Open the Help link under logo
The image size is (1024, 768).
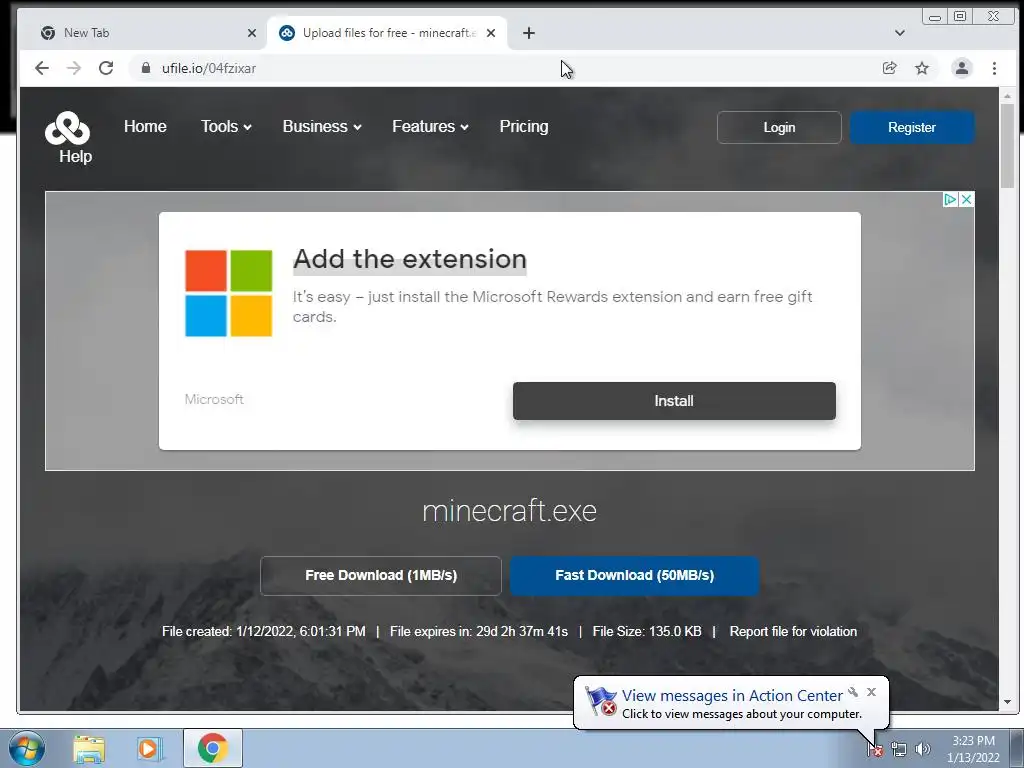tap(75, 157)
